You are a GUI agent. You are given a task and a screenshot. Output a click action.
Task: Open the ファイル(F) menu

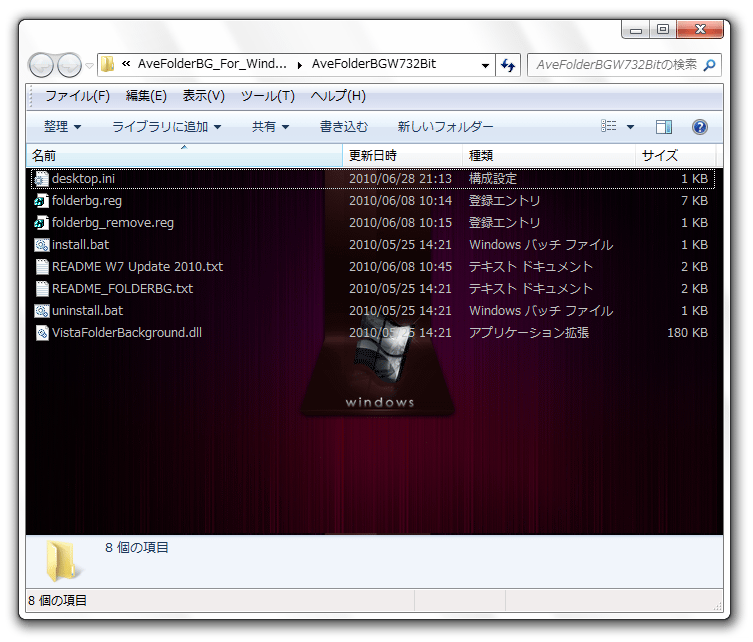tap(77, 96)
